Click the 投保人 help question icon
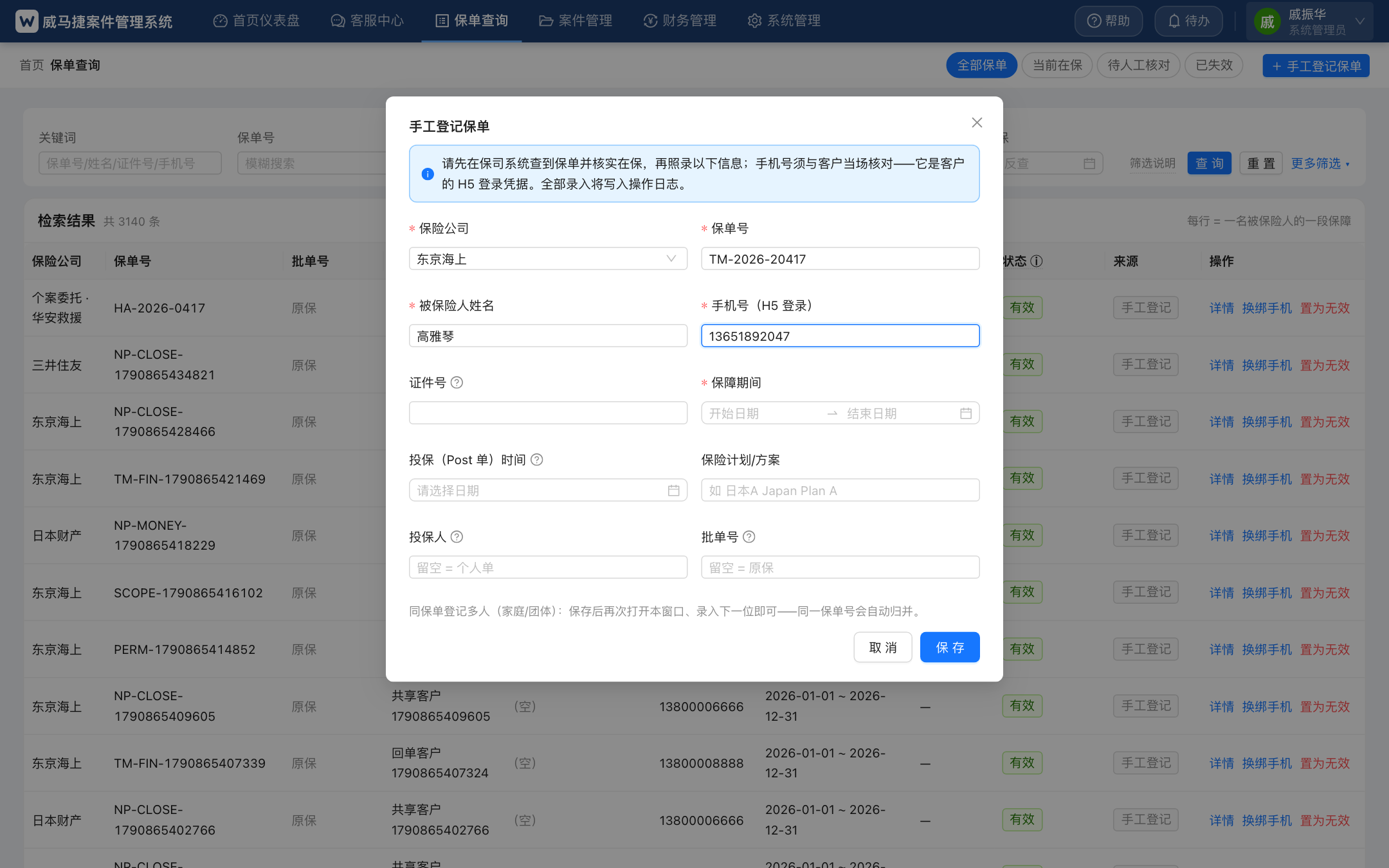The width and height of the screenshot is (1389, 868). [457, 537]
